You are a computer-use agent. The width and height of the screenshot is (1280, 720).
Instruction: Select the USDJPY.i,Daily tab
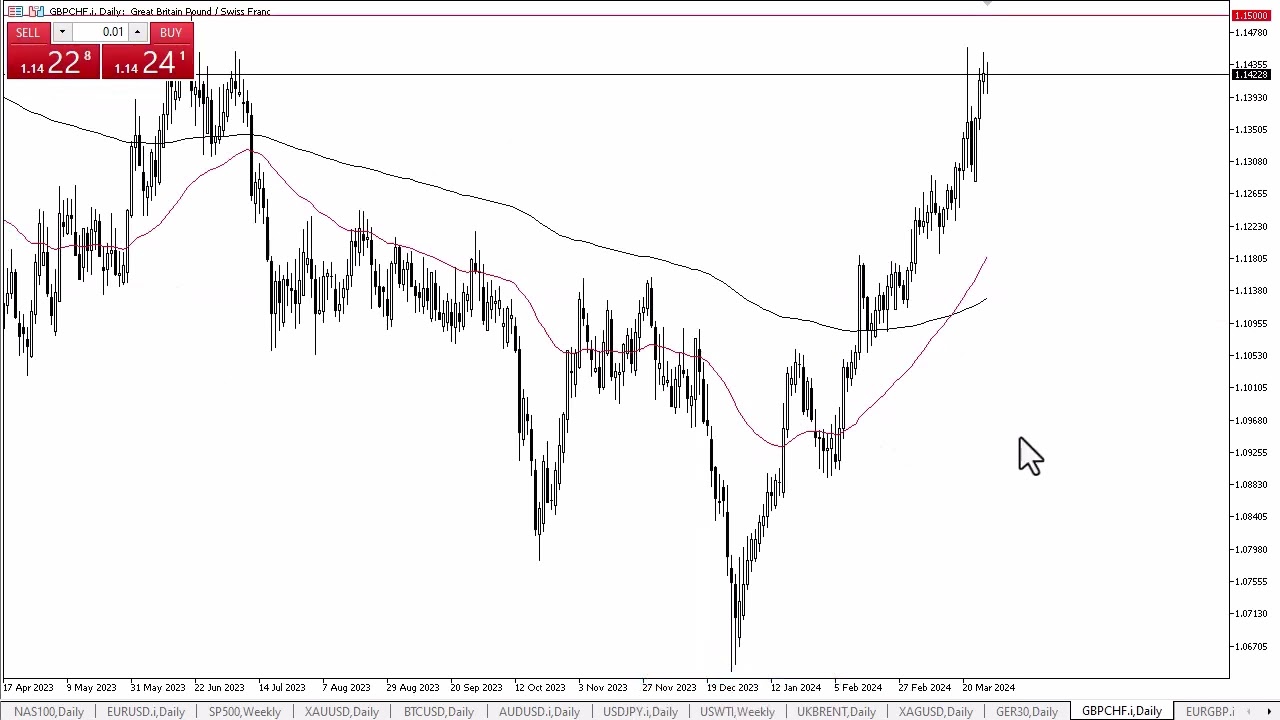tap(640, 711)
